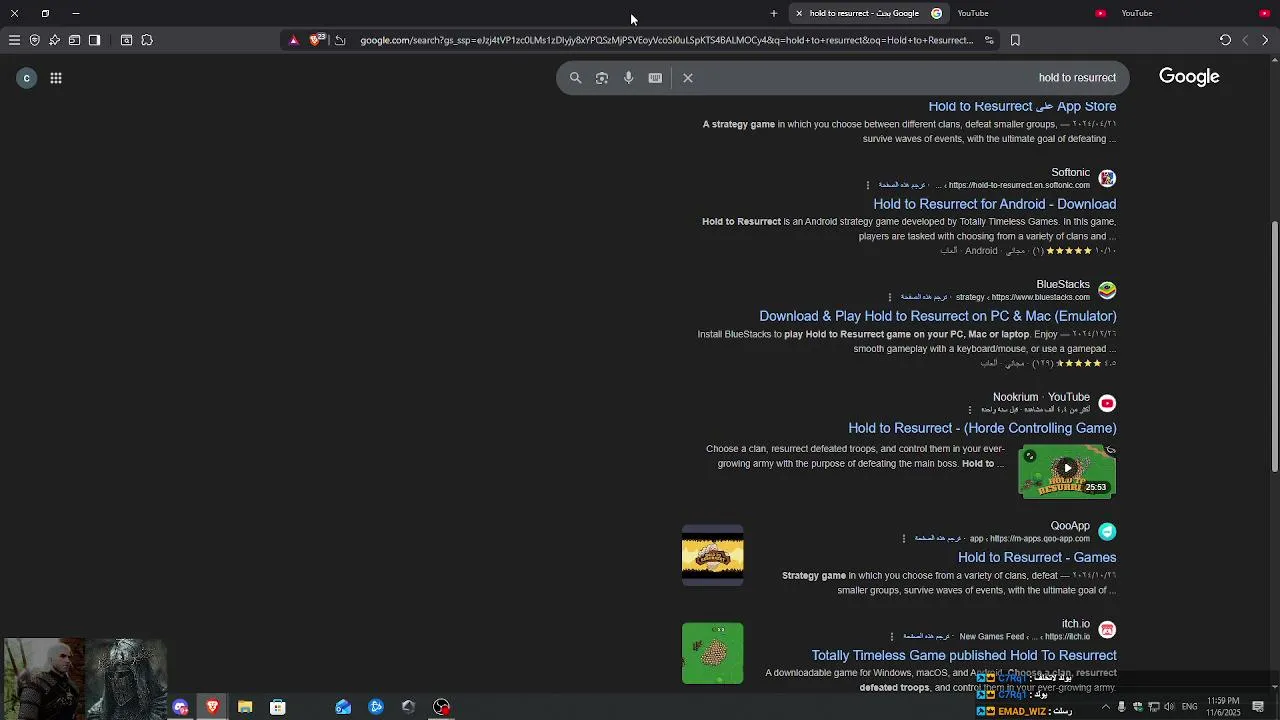The height and width of the screenshot is (720, 1280).
Task: Open the Google apps grid
Action: 56,78
